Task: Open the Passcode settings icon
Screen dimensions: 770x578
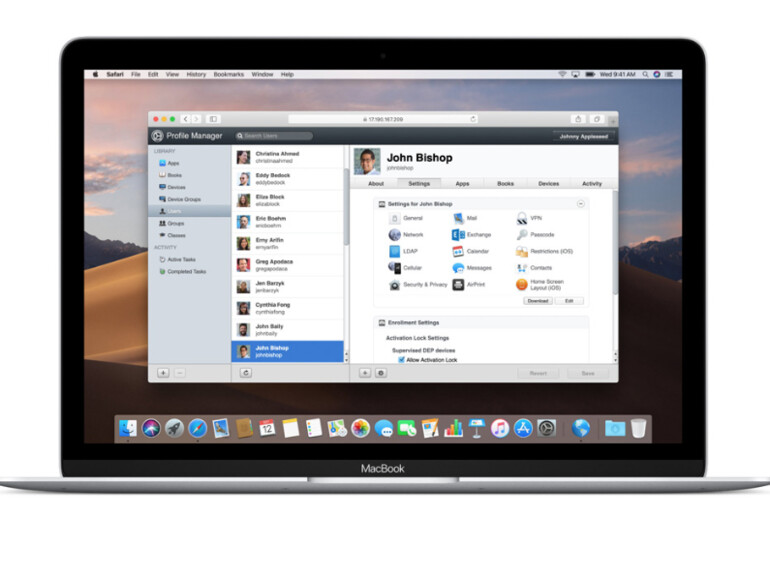Action: click(x=522, y=235)
